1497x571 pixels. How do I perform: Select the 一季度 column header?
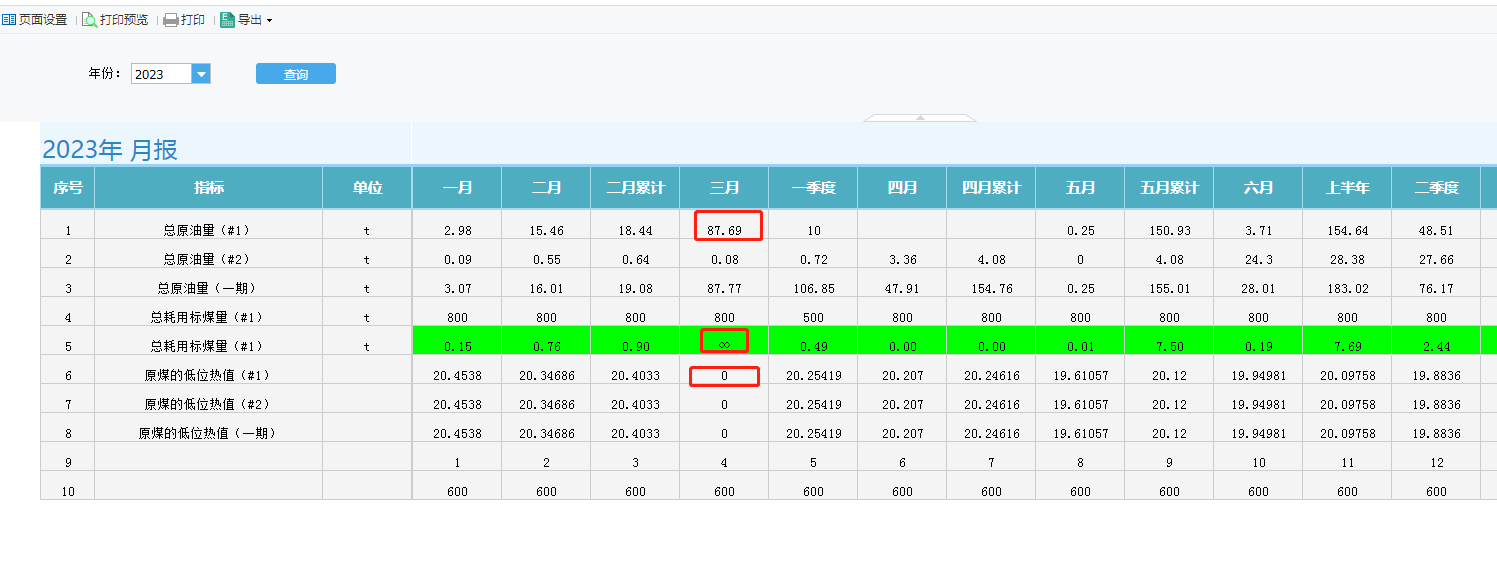pos(813,188)
